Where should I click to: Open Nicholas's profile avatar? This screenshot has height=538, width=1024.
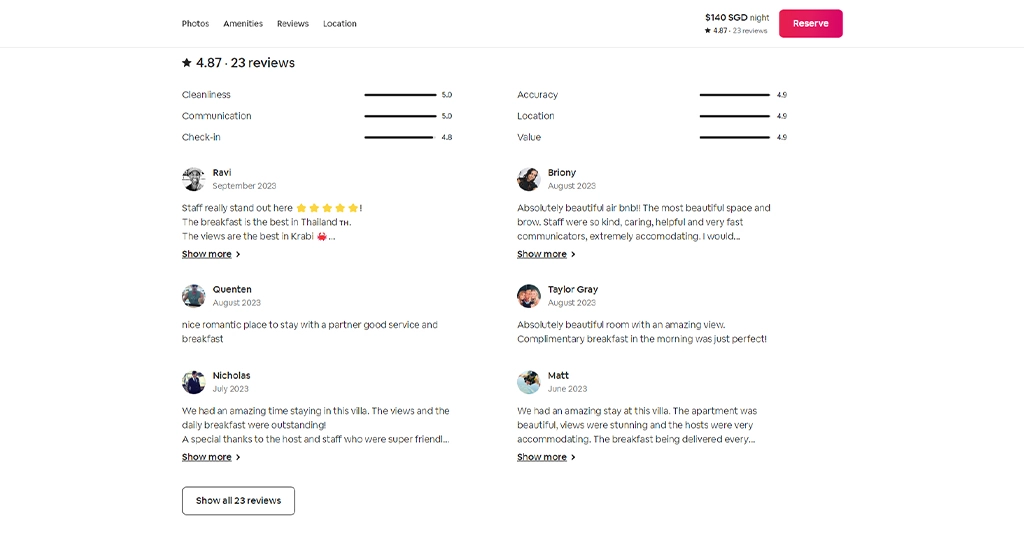click(193, 382)
